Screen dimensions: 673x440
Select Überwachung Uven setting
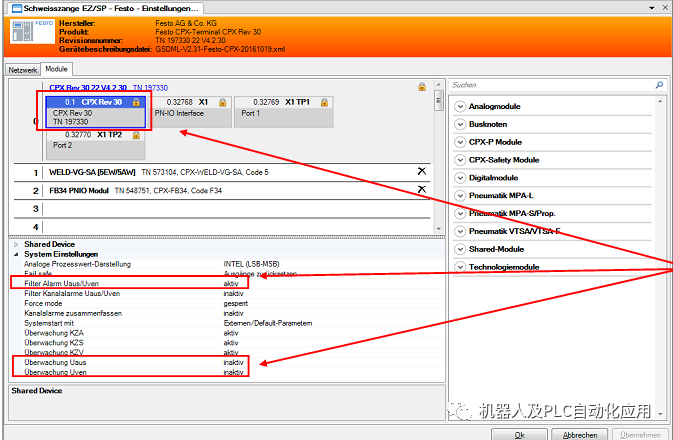[x=55, y=372]
